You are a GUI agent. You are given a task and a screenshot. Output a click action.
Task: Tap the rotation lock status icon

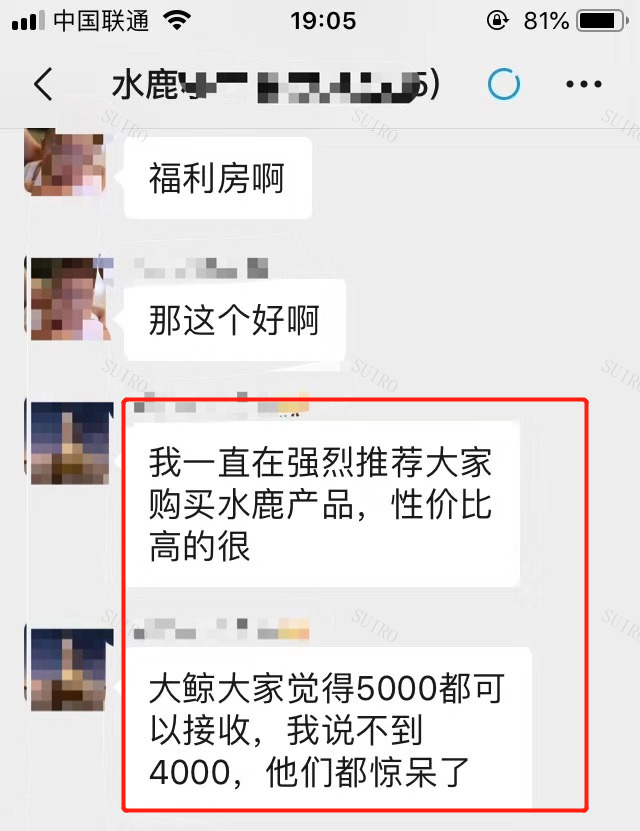tap(497, 21)
